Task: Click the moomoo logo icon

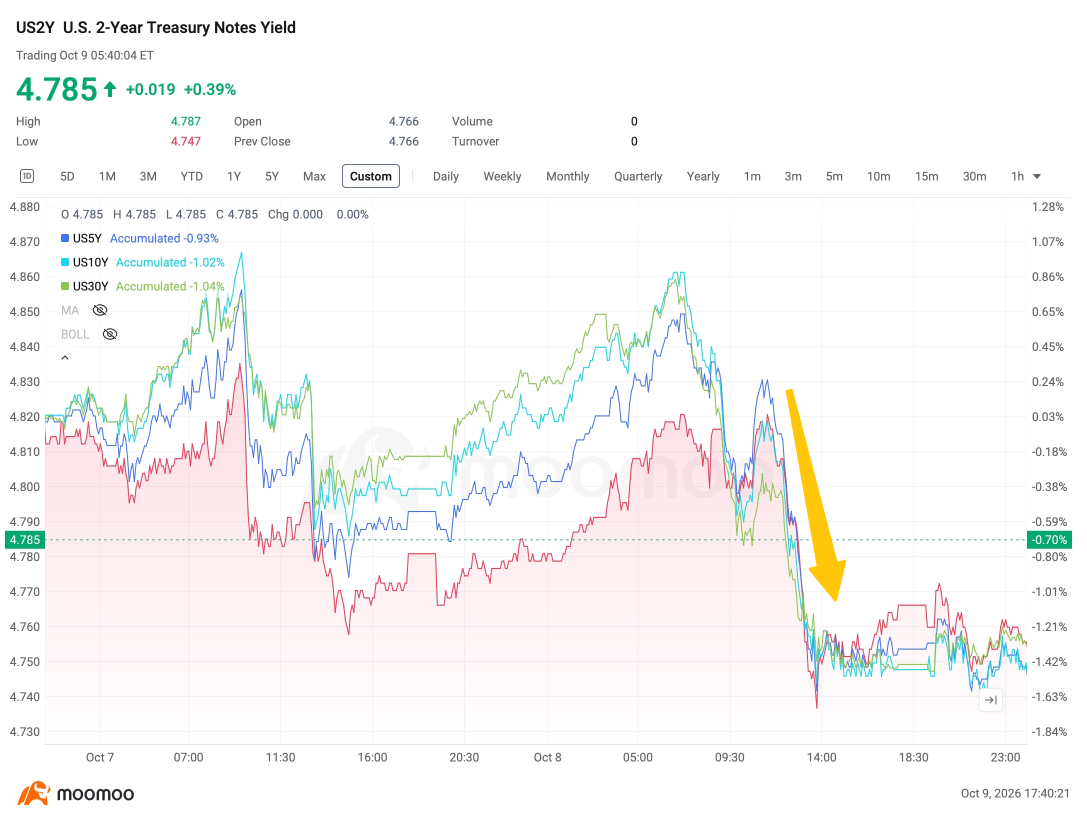Action: [34, 794]
